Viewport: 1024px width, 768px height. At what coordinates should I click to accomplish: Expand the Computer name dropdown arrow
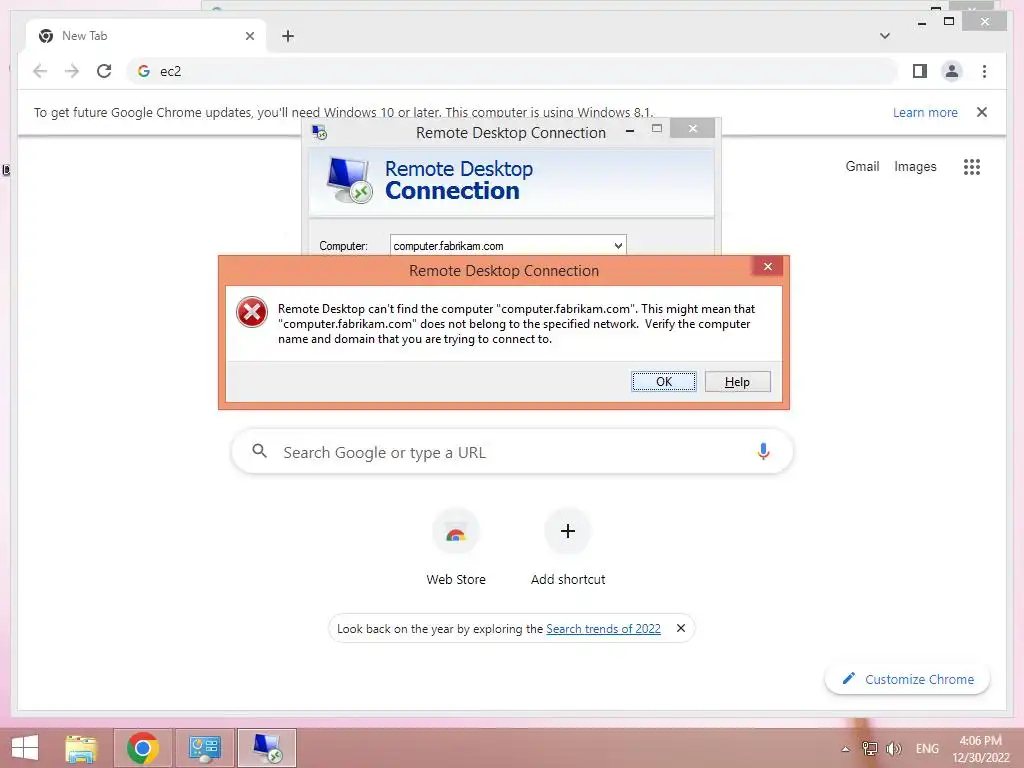tap(618, 246)
